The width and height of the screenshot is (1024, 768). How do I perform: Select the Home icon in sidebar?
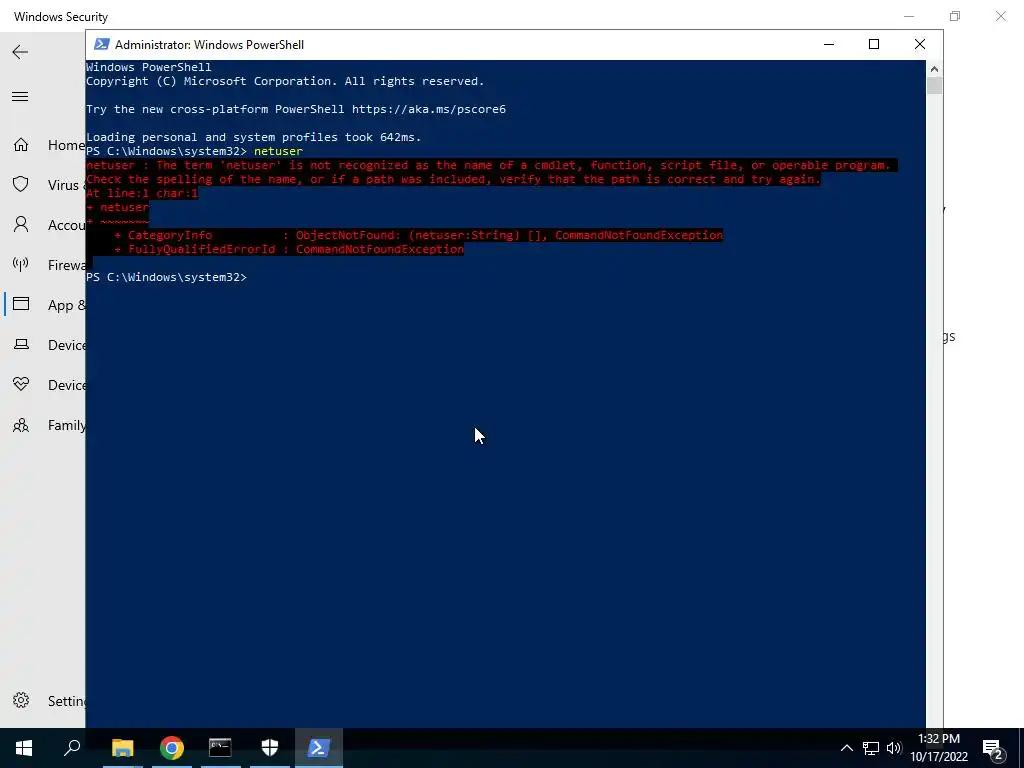21,144
